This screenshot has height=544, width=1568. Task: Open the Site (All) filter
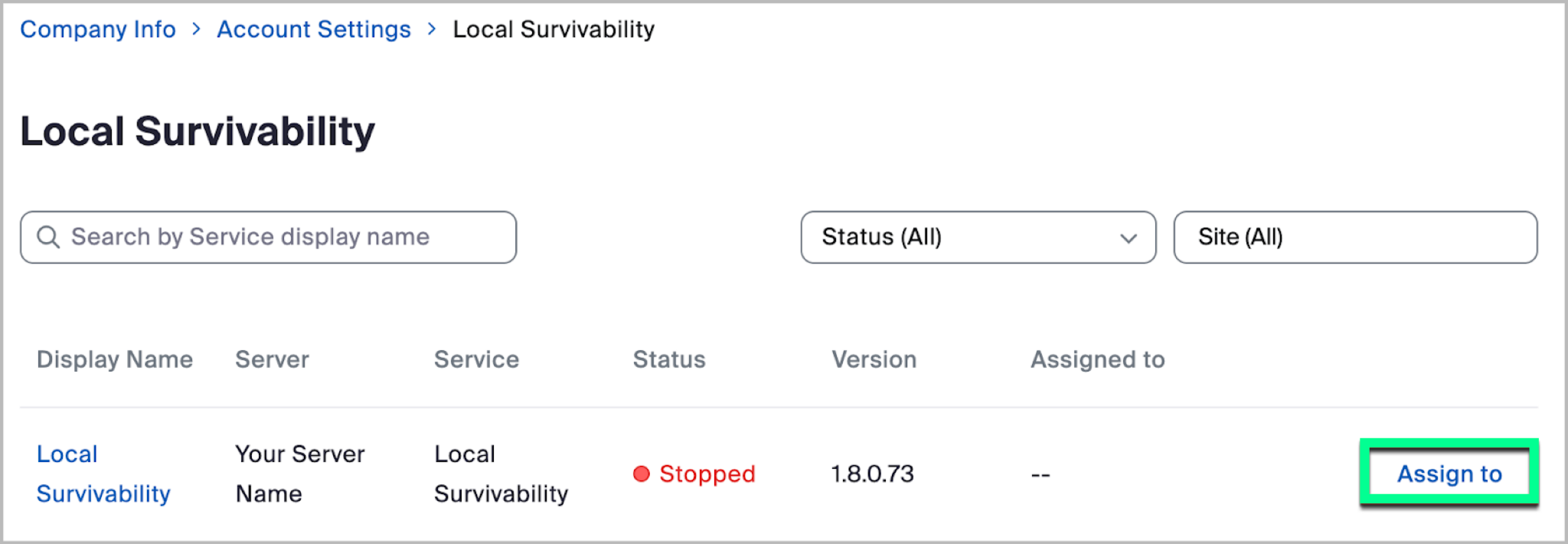point(1354,238)
